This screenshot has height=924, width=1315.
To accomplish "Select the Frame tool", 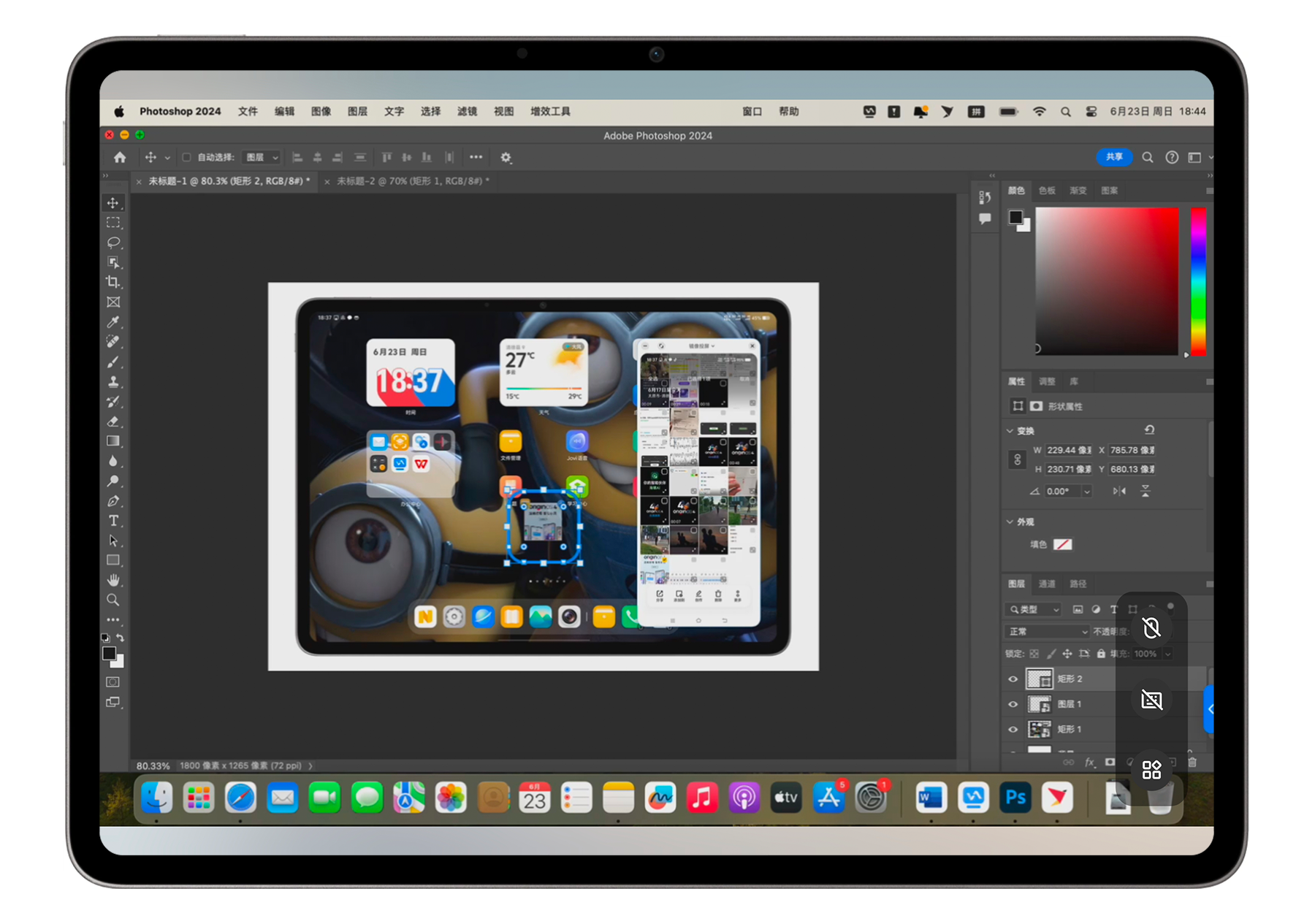I will pyautogui.click(x=113, y=302).
